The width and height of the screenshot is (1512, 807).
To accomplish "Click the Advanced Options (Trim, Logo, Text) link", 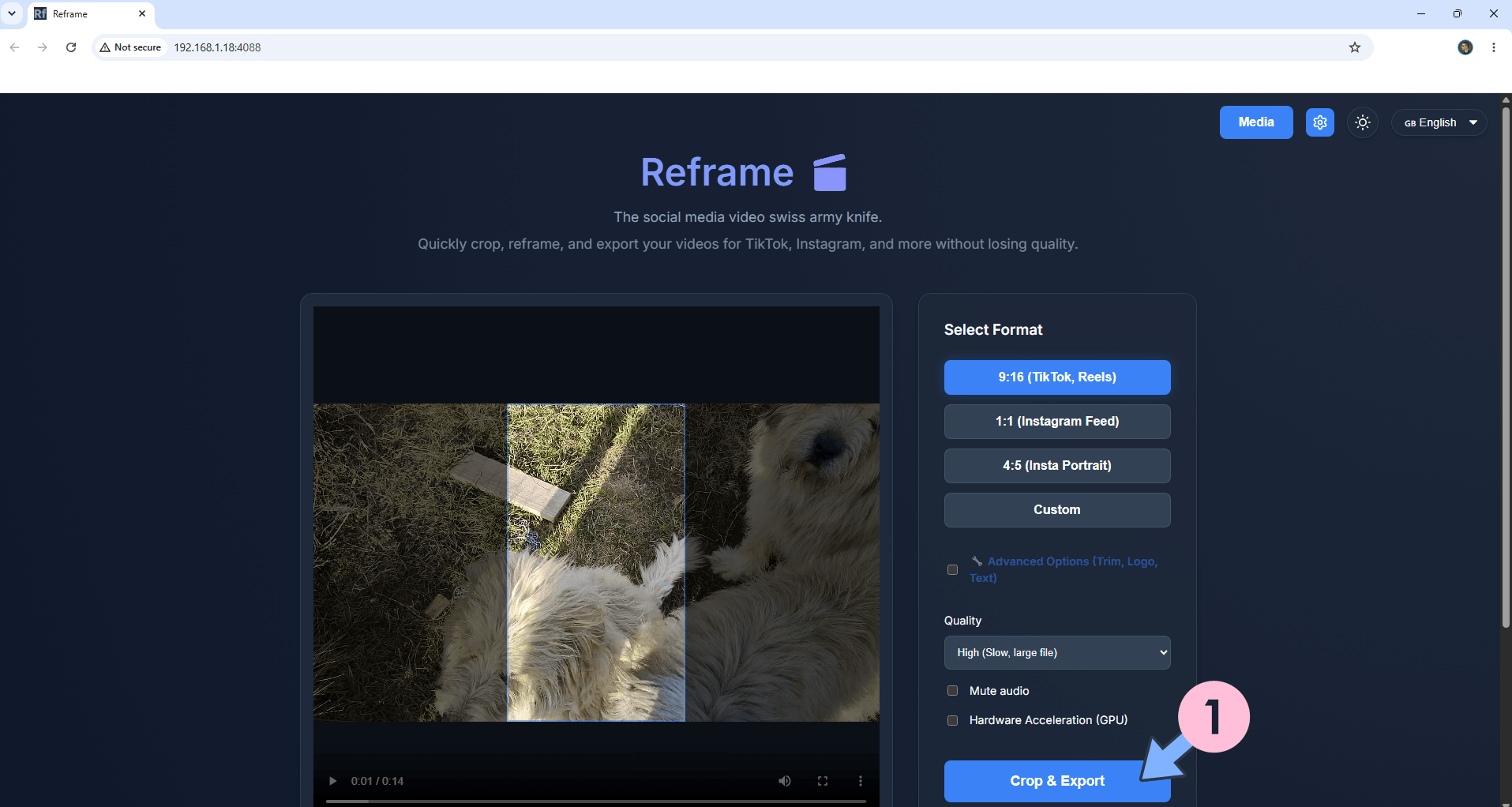I will 1064,569.
